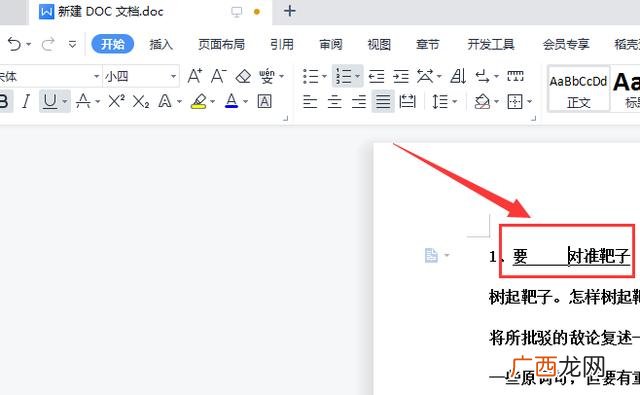Apply distributed alignment
Viewport: 640px width, 395px height.
point(407,101)
